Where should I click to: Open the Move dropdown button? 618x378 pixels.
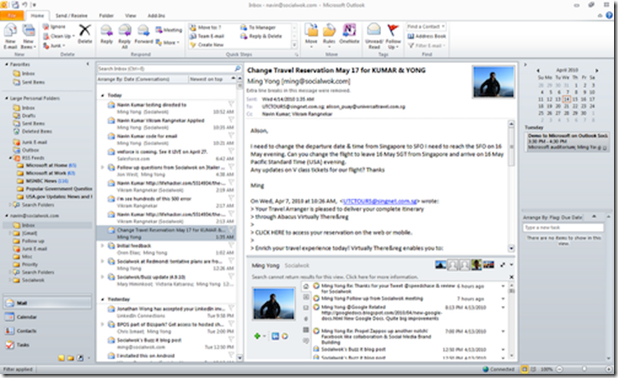coord(311,36)
